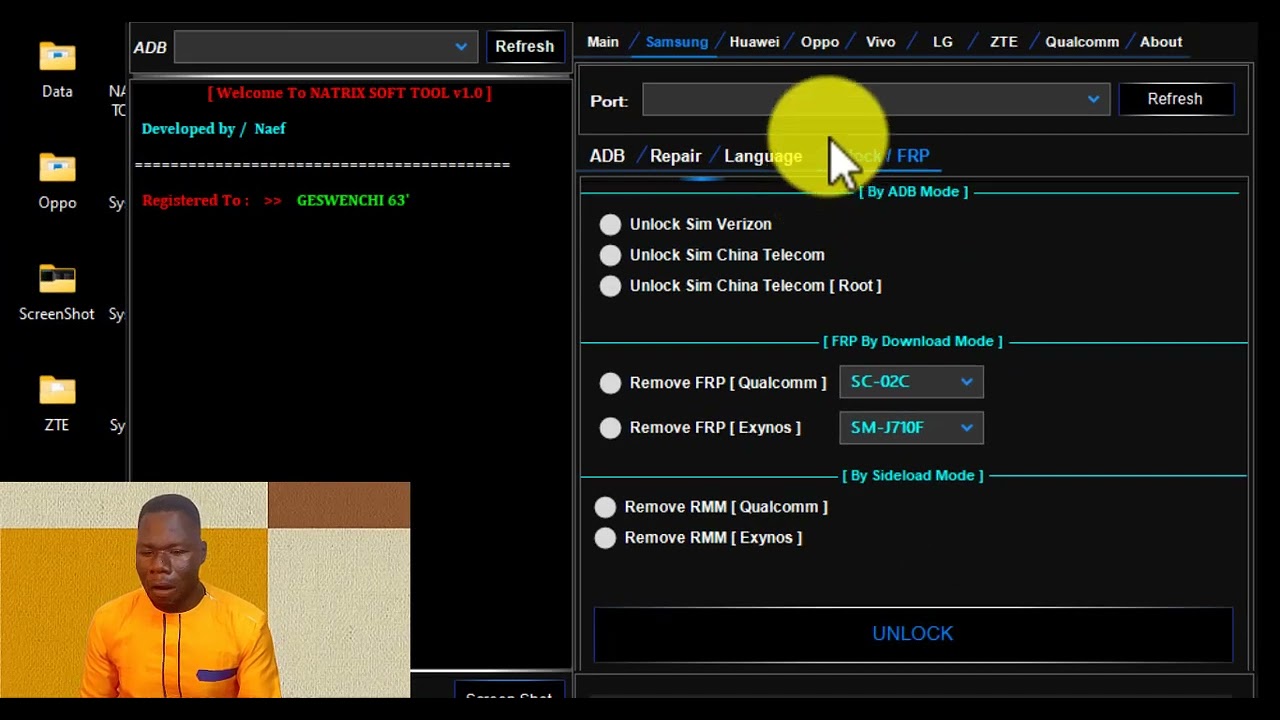Screen dimensions: 1280x720
Task: Select Remove RMM [Qualcomm] radio button
Action: coord(605,507)
